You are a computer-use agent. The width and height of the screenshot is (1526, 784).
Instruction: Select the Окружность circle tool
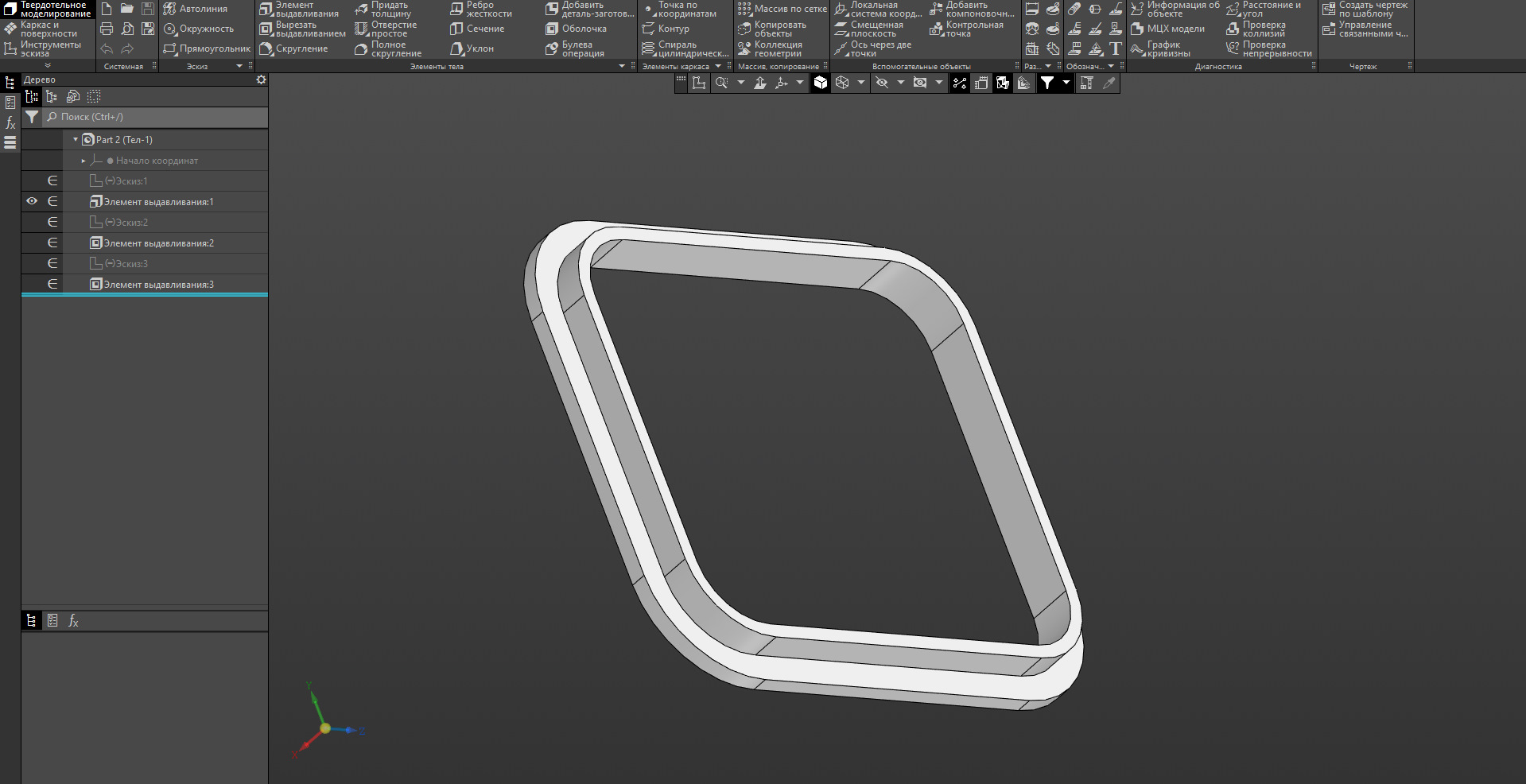(x=199, y=29)
